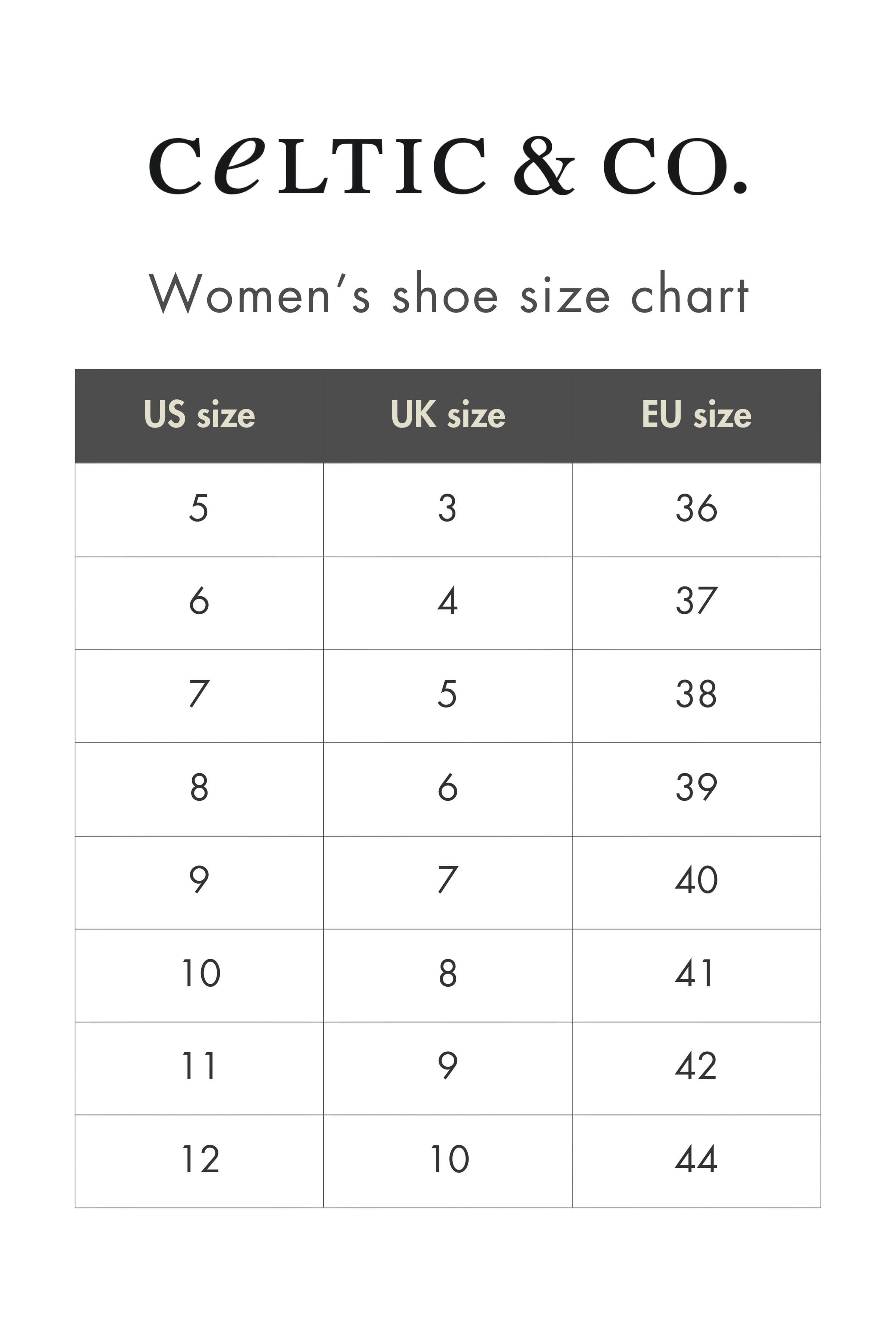This screenshot has height=1344, width=896.
Task: Click the US size 5 cell
Action: point(199,508)
